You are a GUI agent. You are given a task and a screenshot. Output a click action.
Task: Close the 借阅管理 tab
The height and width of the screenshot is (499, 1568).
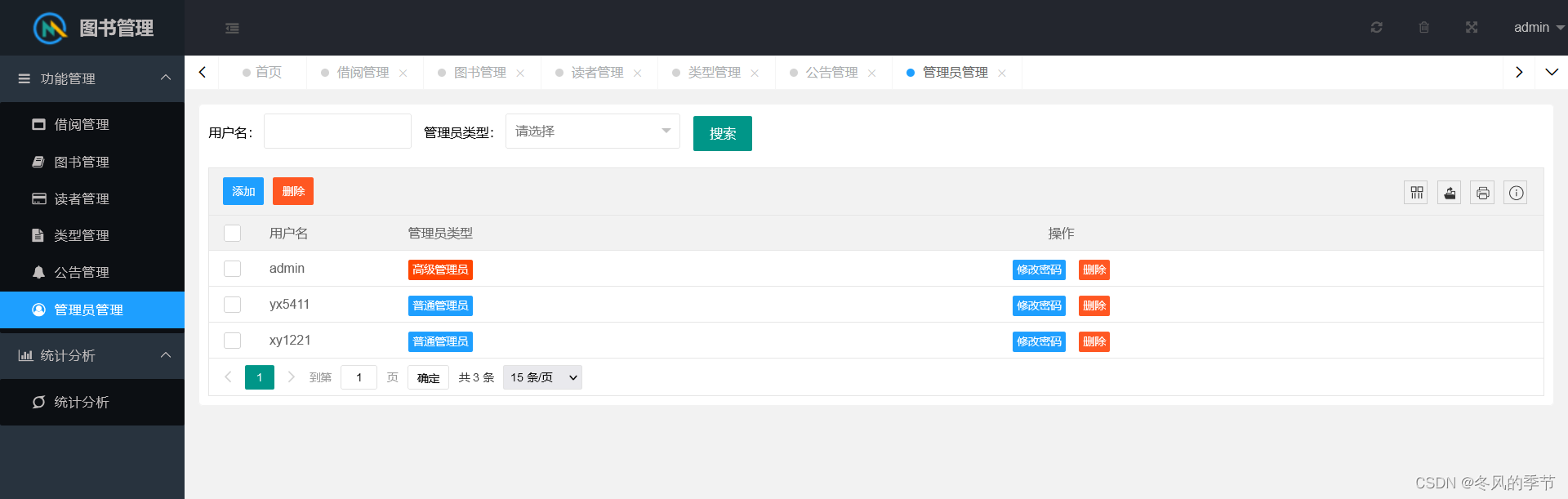tap(403, 73)
